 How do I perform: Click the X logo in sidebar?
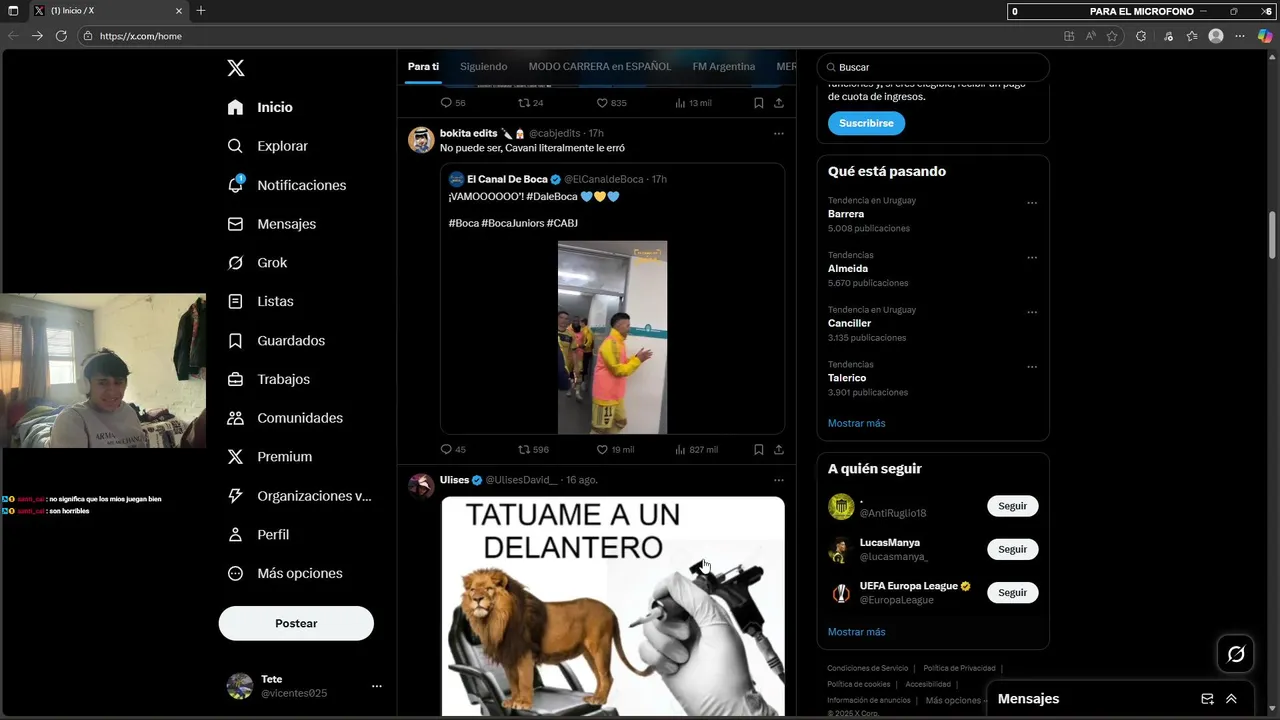[236, 68]
